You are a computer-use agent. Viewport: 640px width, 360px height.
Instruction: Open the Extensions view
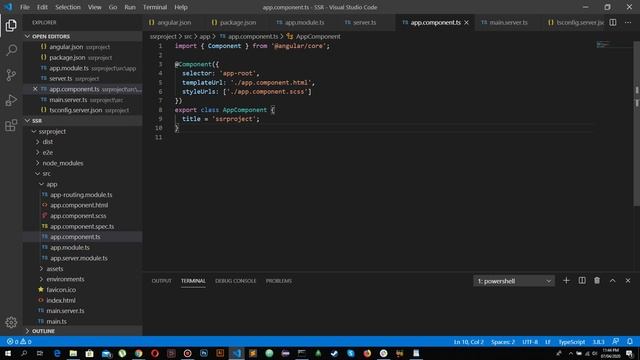11,125
